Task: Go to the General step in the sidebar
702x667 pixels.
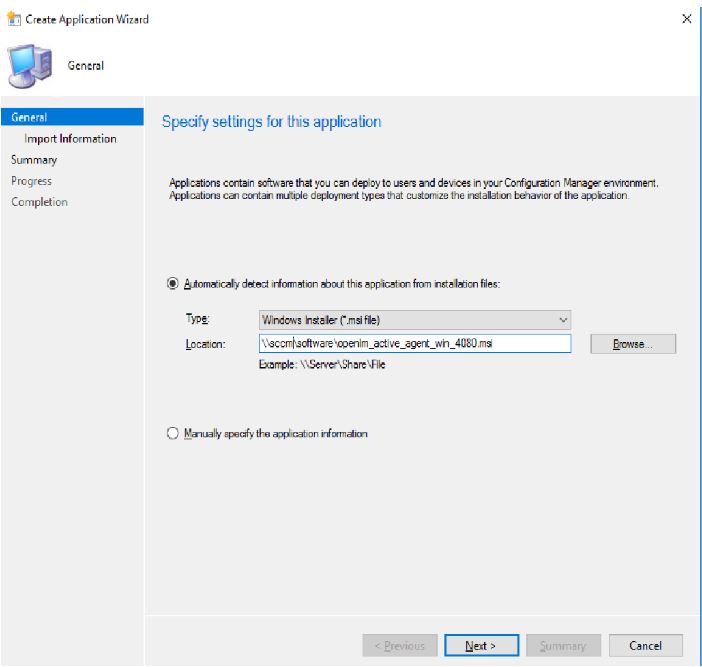Action: point(29,117)
